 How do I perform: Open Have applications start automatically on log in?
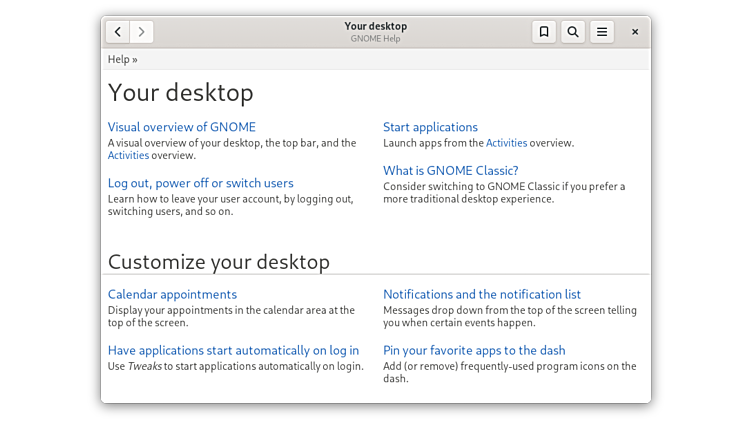pyautogui.click(x=233, y=351)
